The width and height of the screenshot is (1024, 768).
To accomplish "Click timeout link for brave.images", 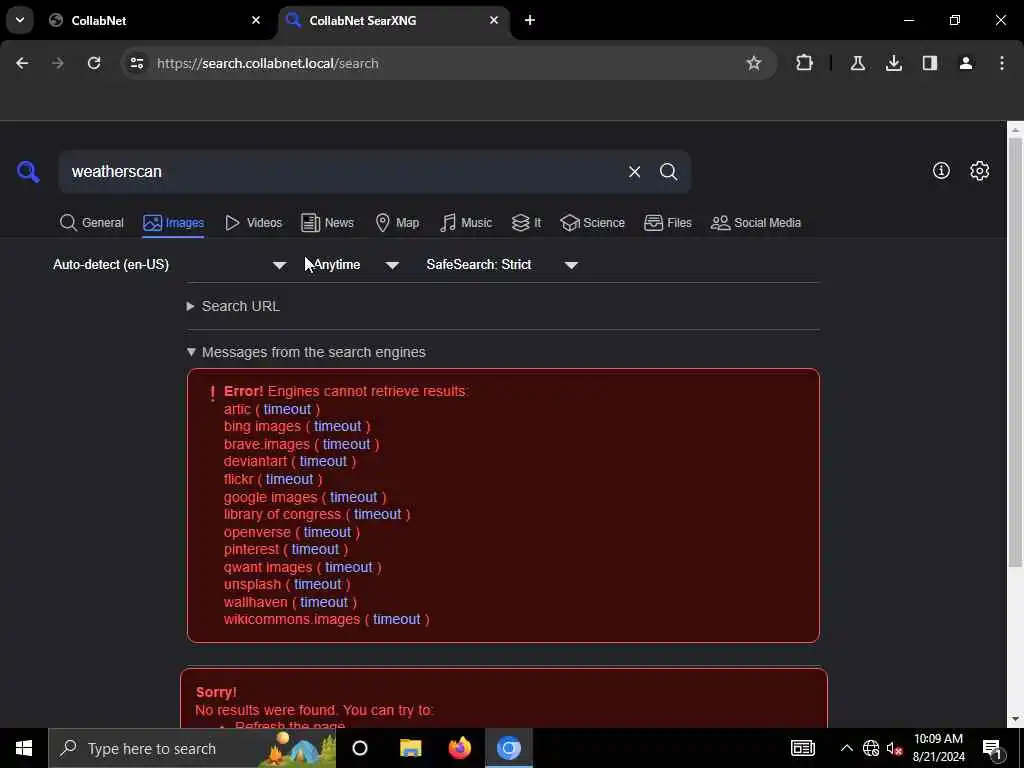I will [346, 444].
